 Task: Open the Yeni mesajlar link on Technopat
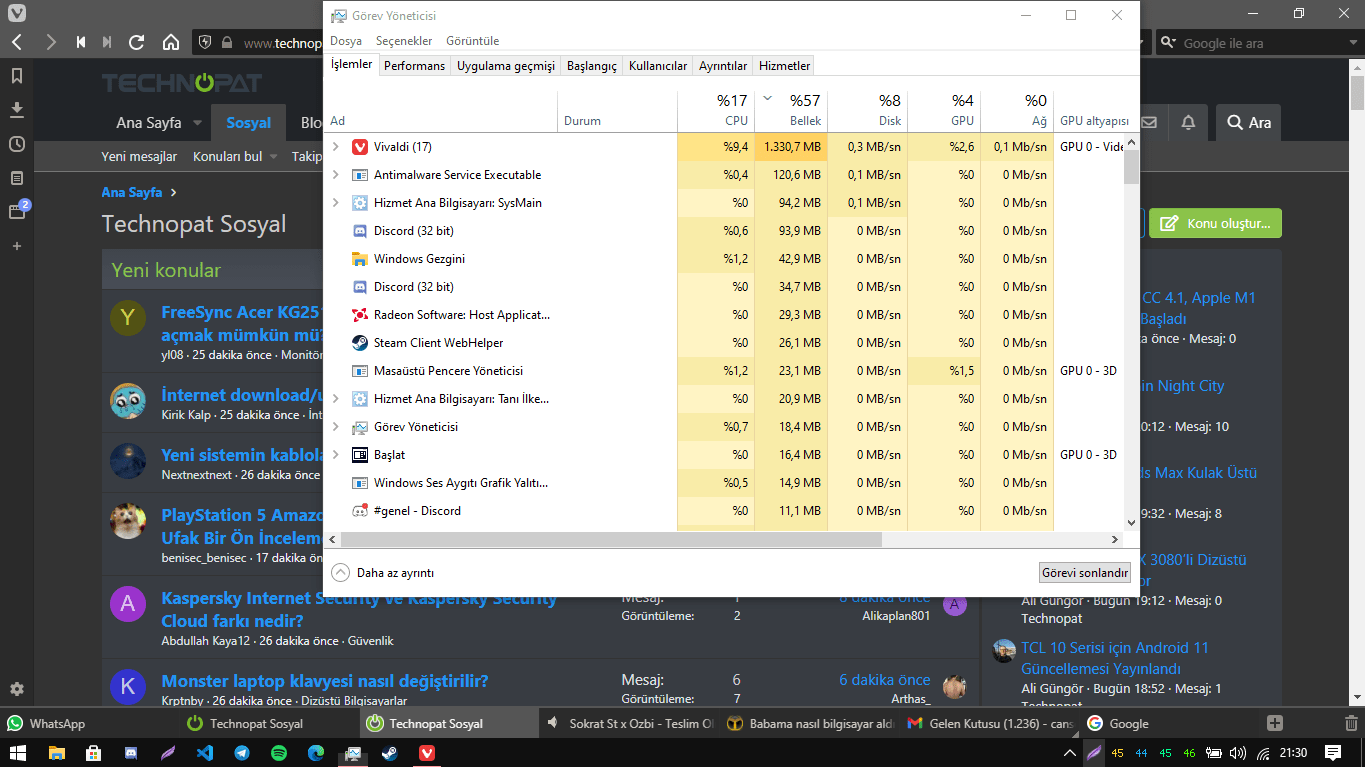139,157
